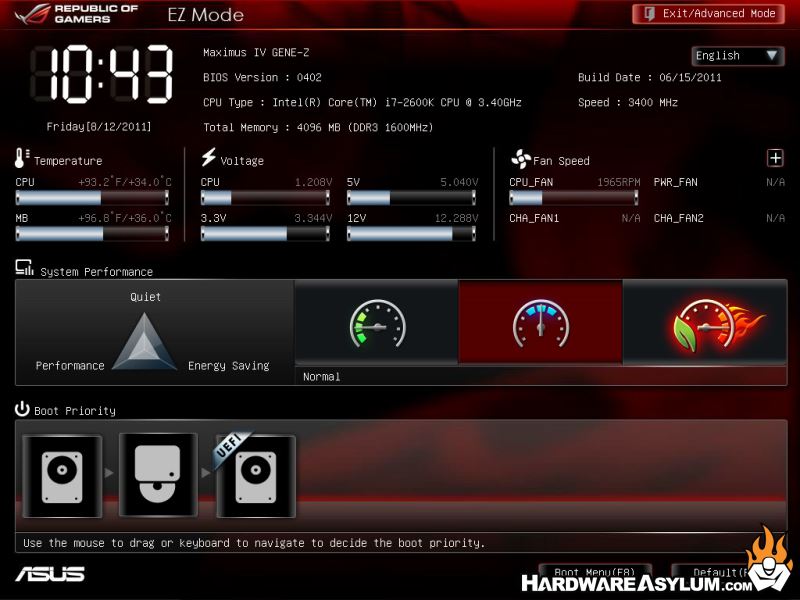The image size is (800, 600).
Task: Click the Exit/Advanced Mode button
Action: pos(708,14)
